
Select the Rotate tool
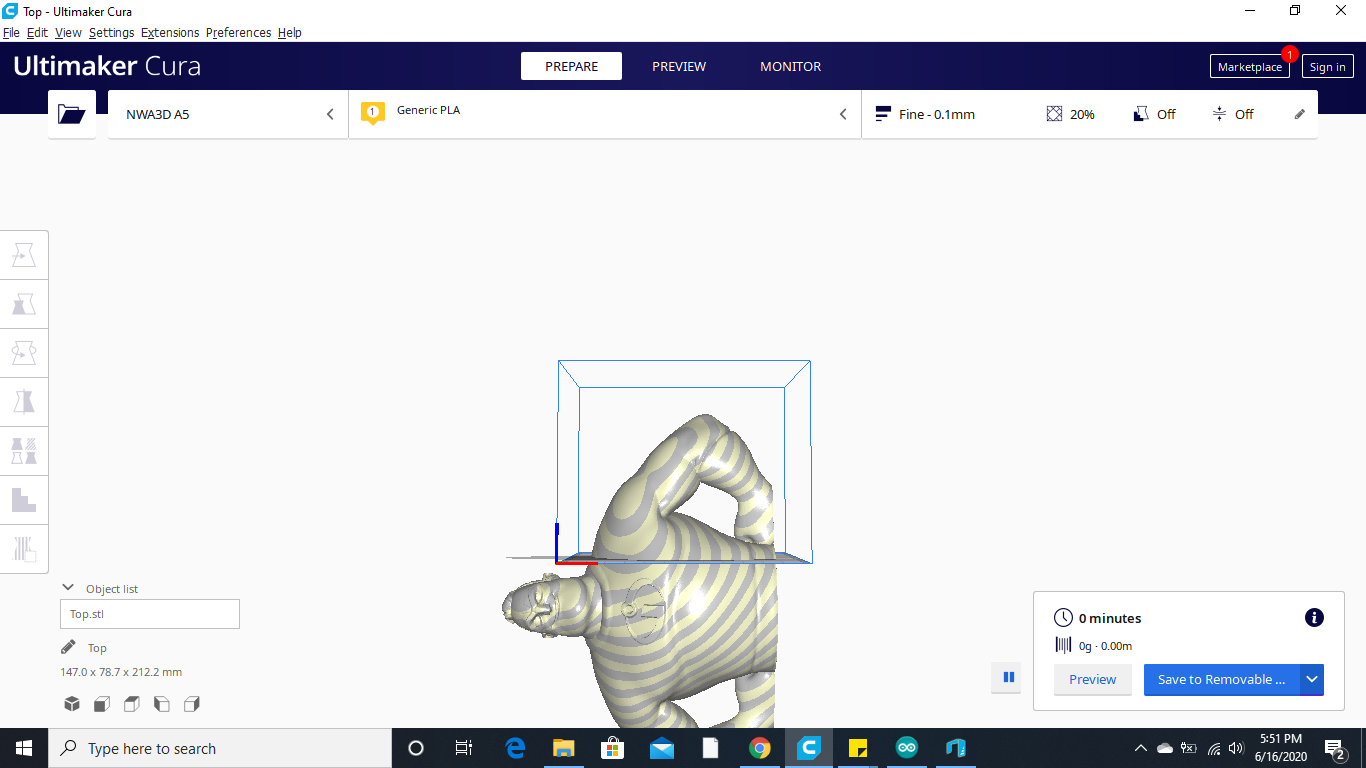point(24,352)
